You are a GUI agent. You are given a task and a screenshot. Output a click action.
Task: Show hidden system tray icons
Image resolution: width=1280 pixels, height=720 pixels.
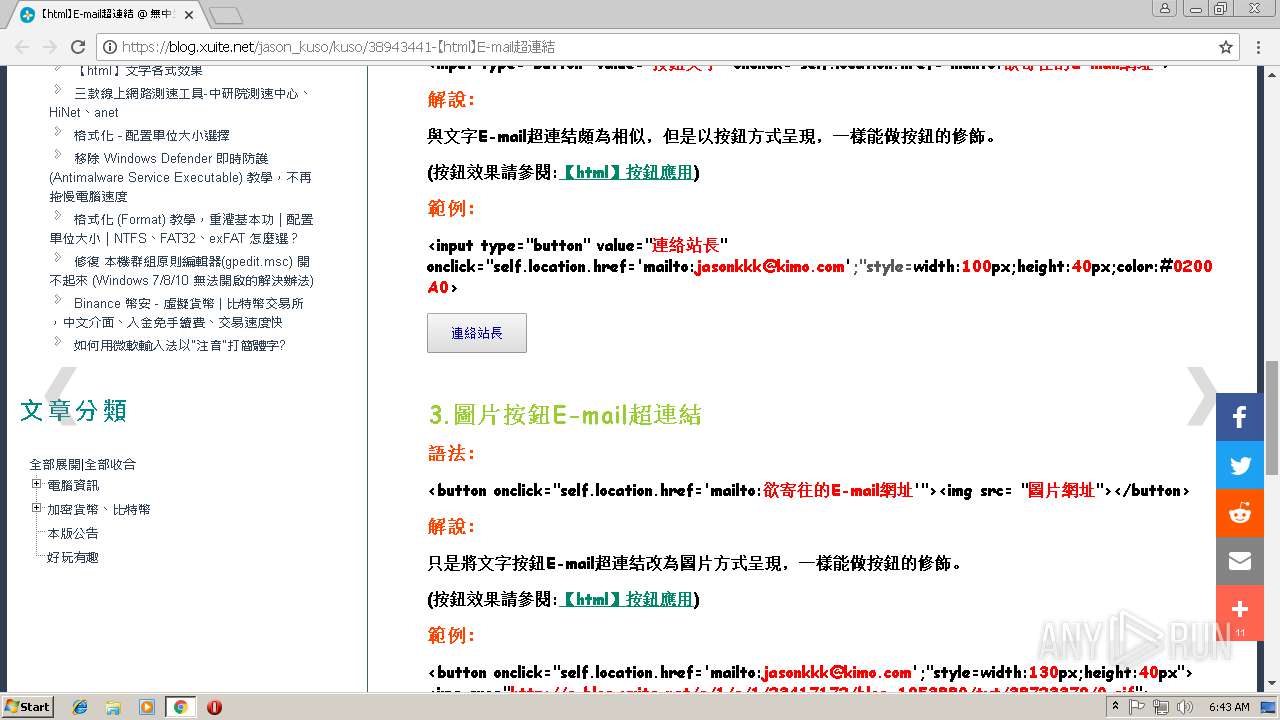click(x=1115, y=707)
